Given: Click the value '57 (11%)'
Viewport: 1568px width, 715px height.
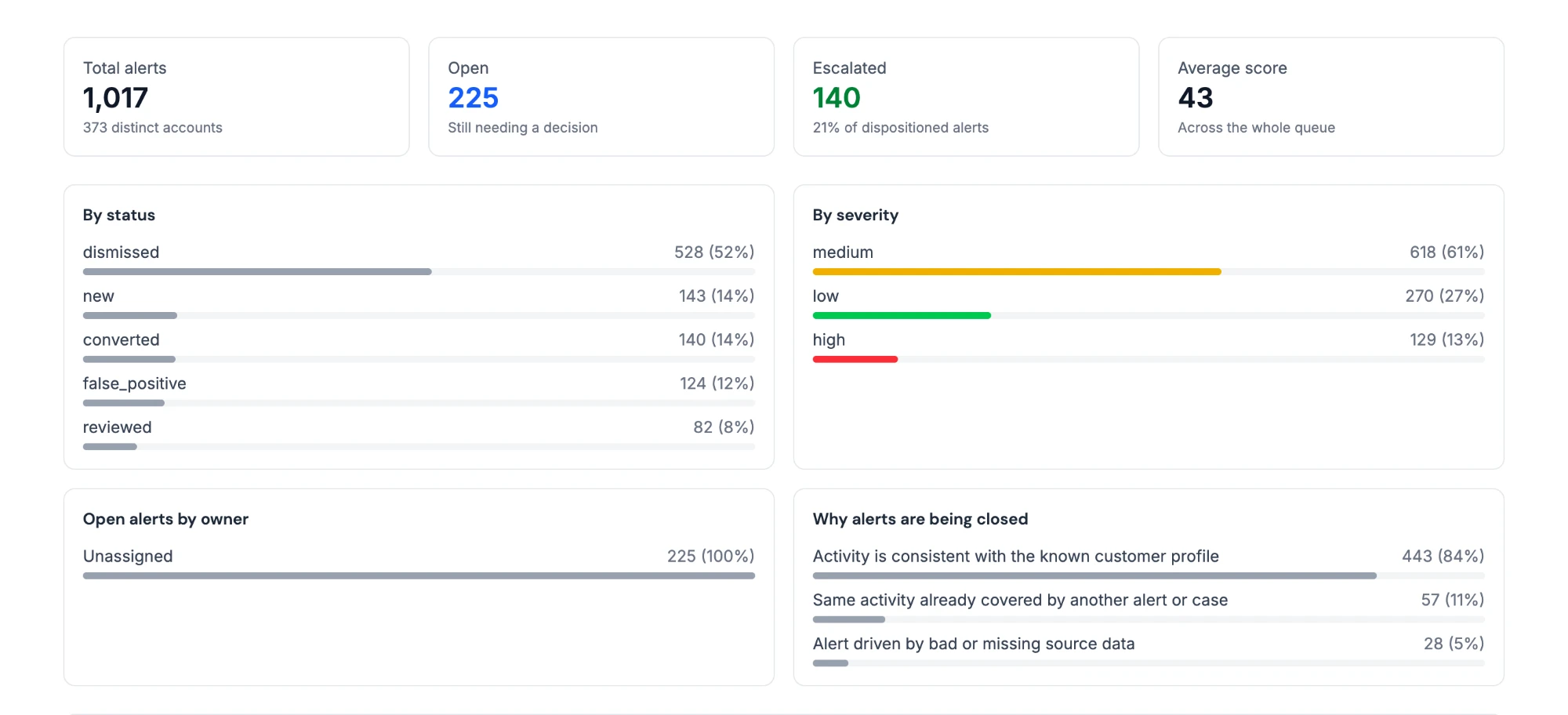Looking at the screenshot, I should pyautogui.click(x=1452, y=601).
